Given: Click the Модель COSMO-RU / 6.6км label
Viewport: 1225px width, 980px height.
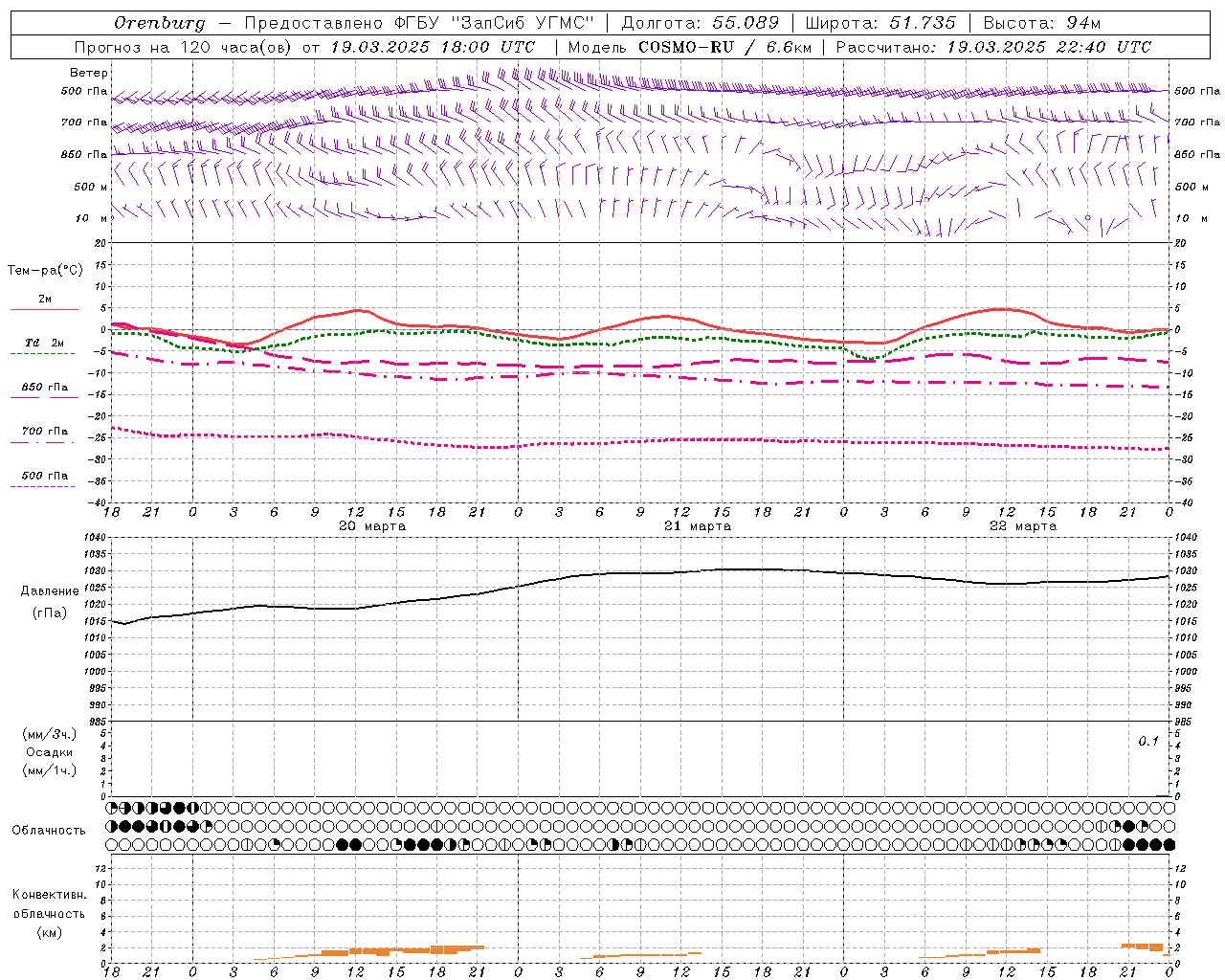Looking at the screenshot, I should [x=689, y=47].
